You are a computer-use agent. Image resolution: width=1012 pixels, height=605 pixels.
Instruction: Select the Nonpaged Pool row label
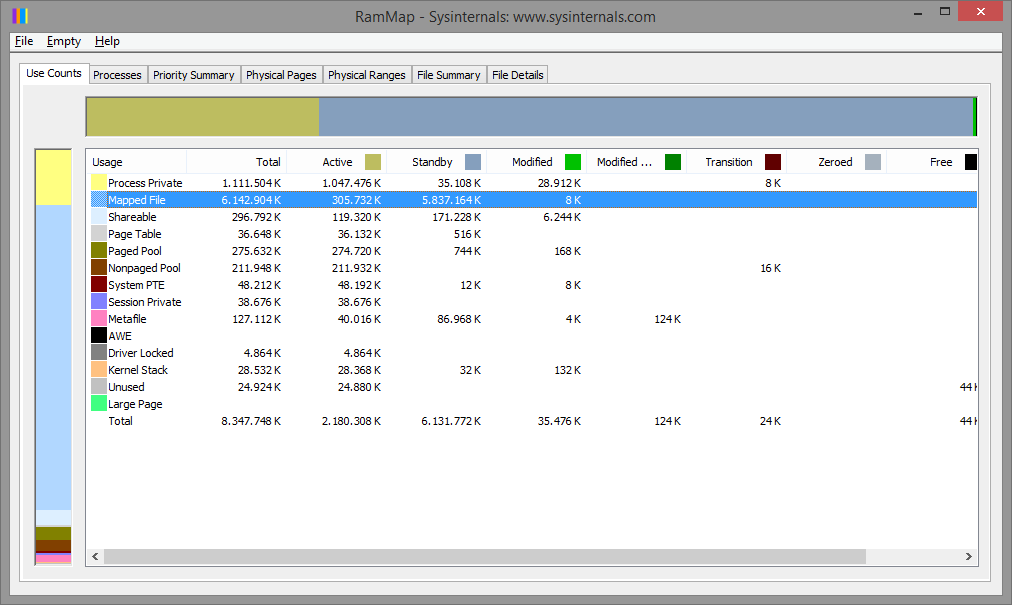[x=145, y=268]
